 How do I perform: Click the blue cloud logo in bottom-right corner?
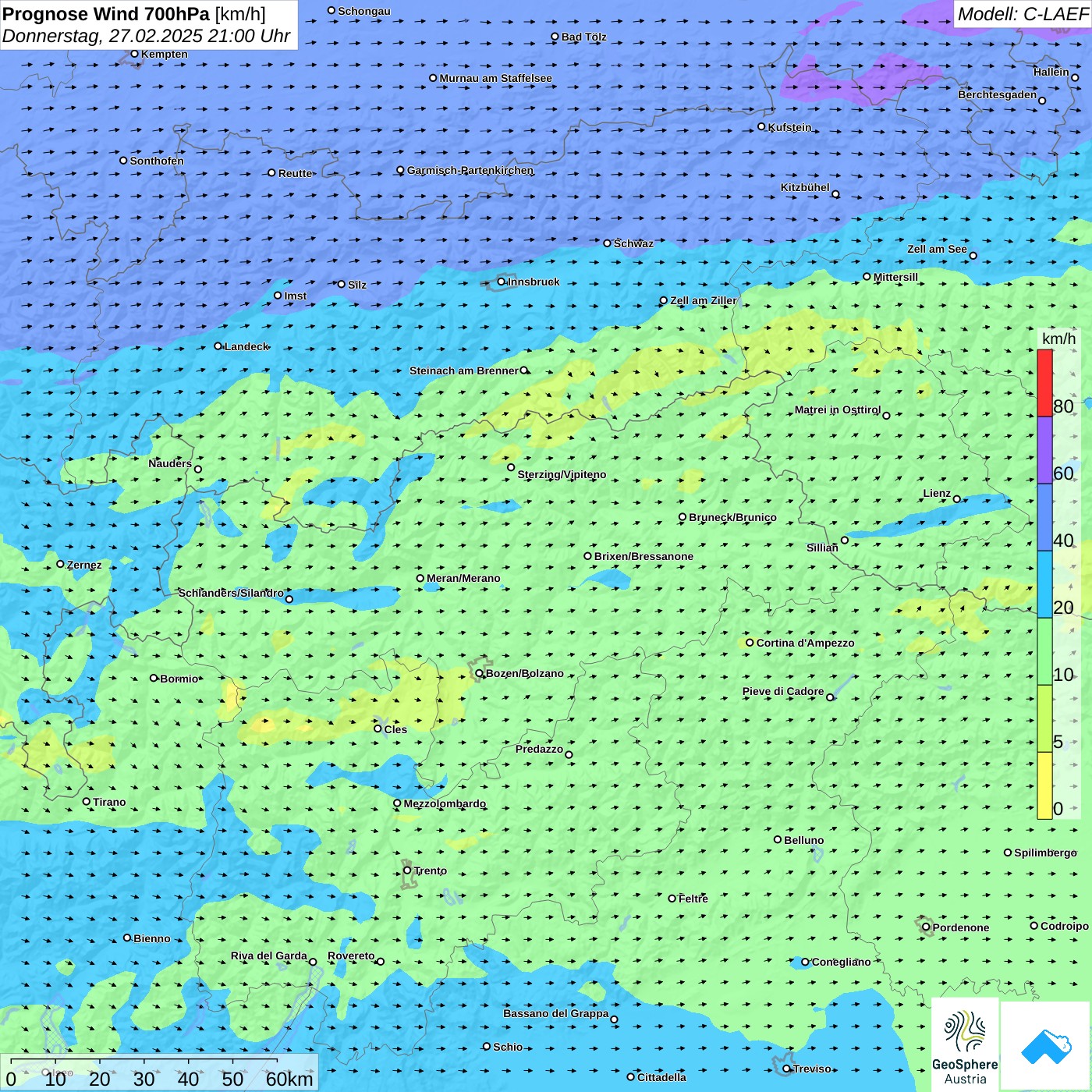coord(1045,1045)
